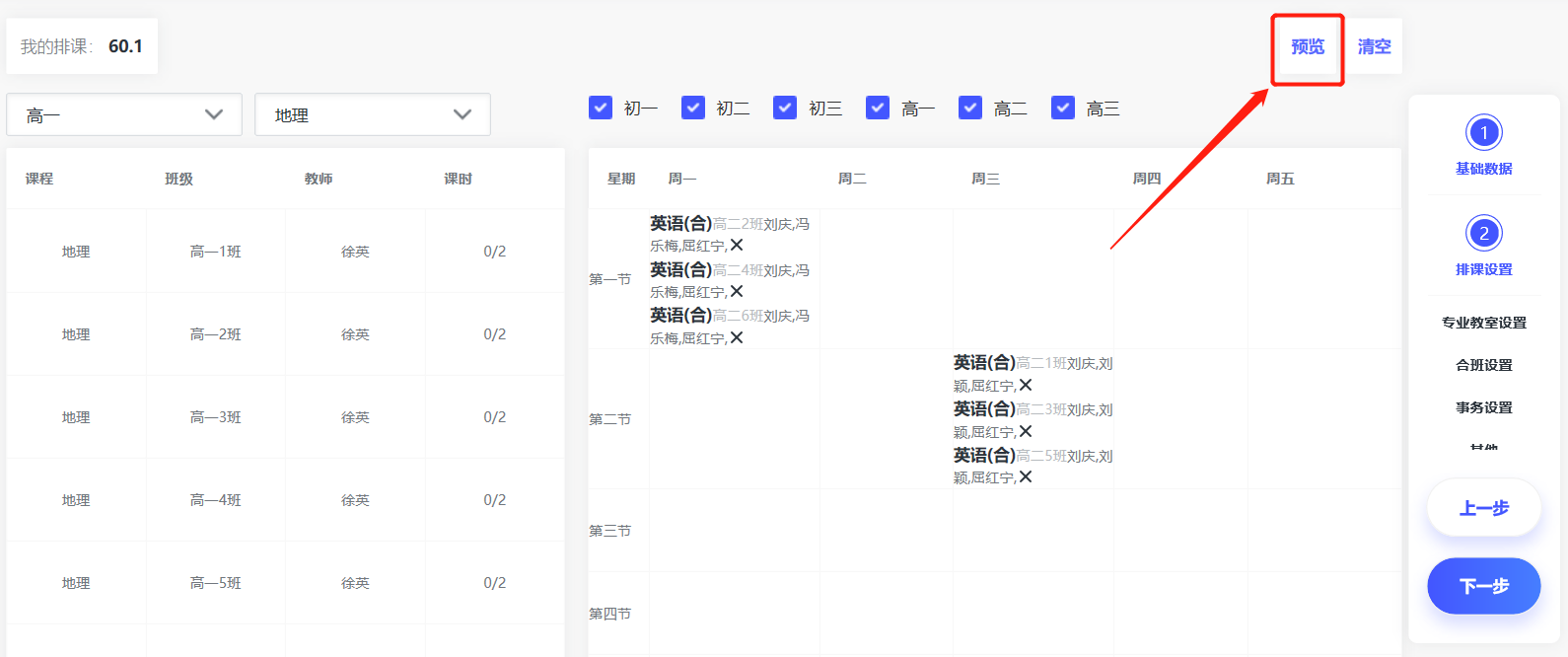Remove 英语(合) 高二4班 entry via X
The width and height of the screenshot is (1568, 657).
(x=737, y=292)
